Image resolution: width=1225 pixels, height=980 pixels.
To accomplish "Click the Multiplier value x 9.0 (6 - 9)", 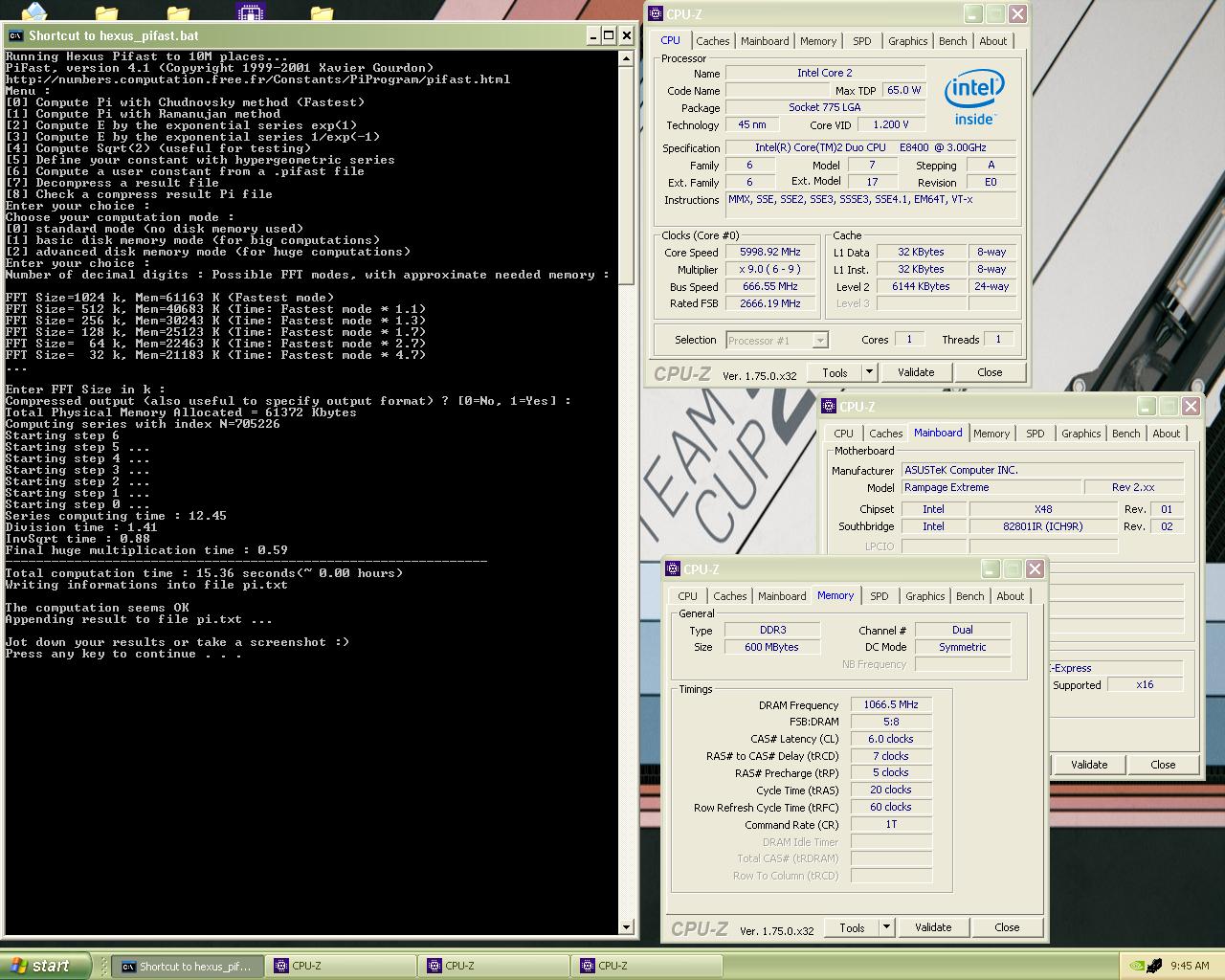I will (x=769, y=269).
